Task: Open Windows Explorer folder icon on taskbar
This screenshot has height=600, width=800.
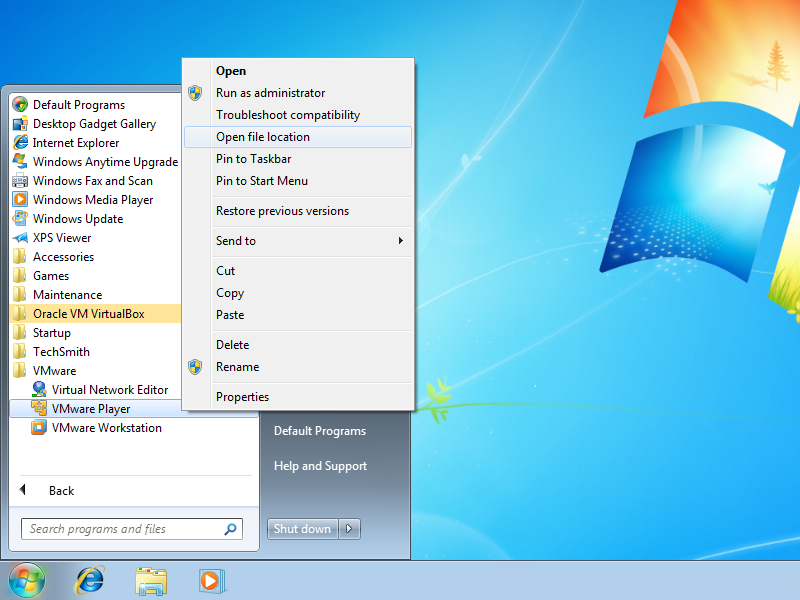Action: point(151,579)
